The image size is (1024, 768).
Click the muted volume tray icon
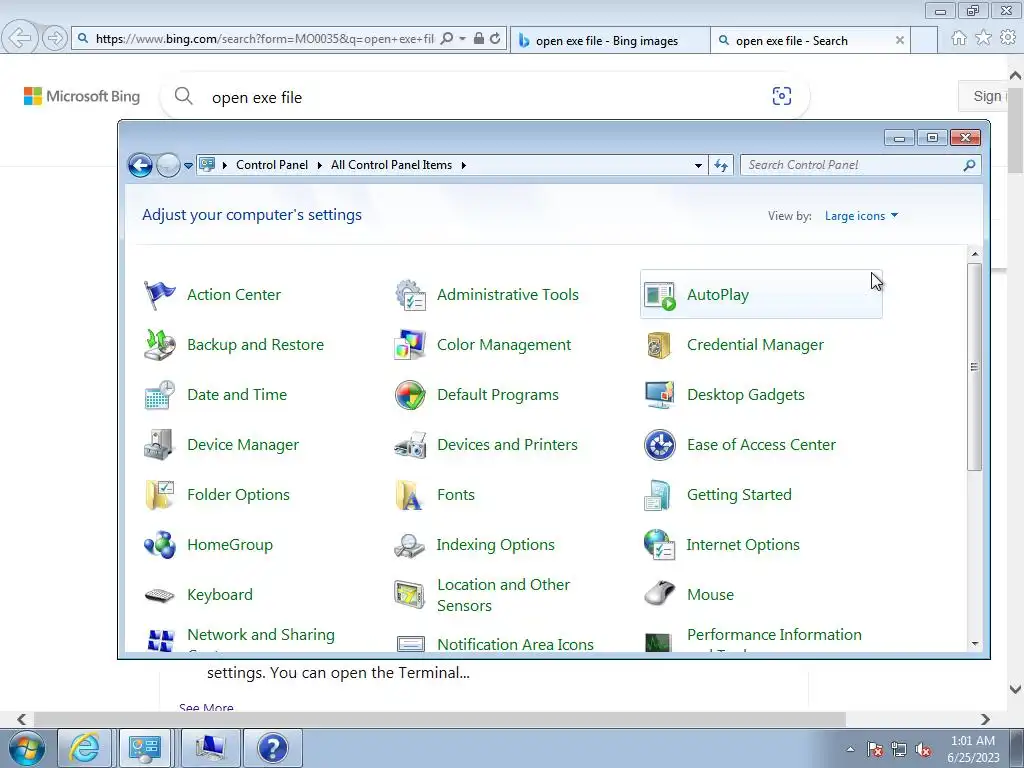pos(923,750)
